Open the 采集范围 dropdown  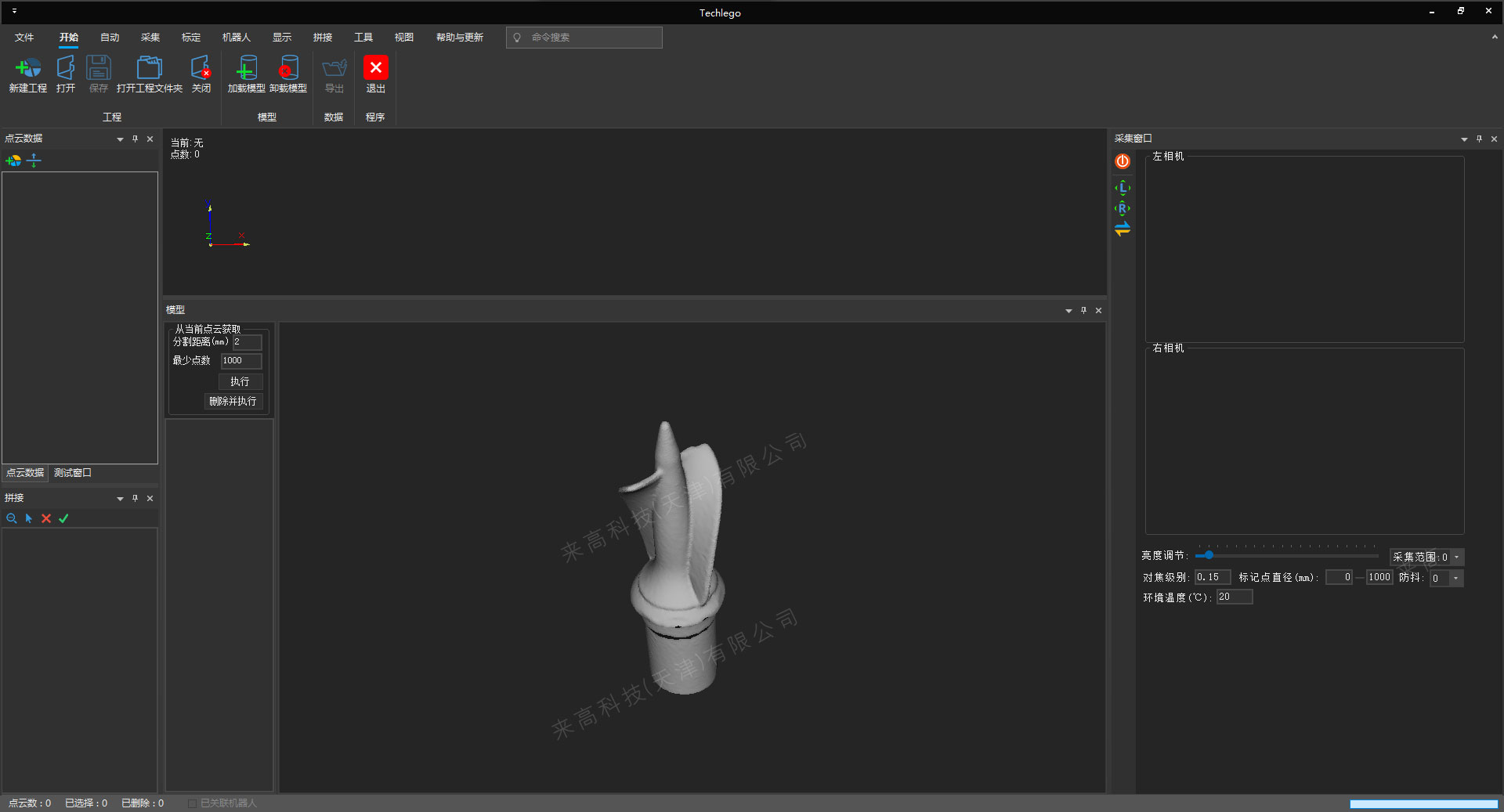pos(1456,558)
